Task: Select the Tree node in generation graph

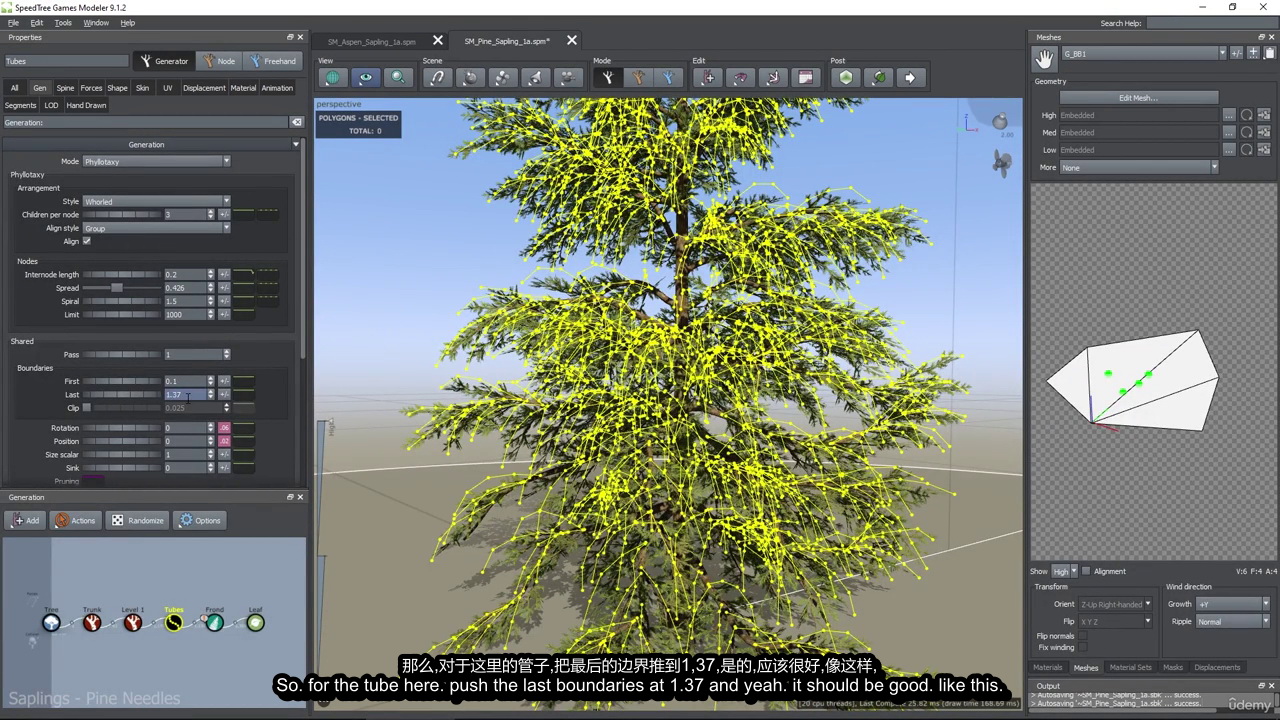Action: tap(51, 623)
